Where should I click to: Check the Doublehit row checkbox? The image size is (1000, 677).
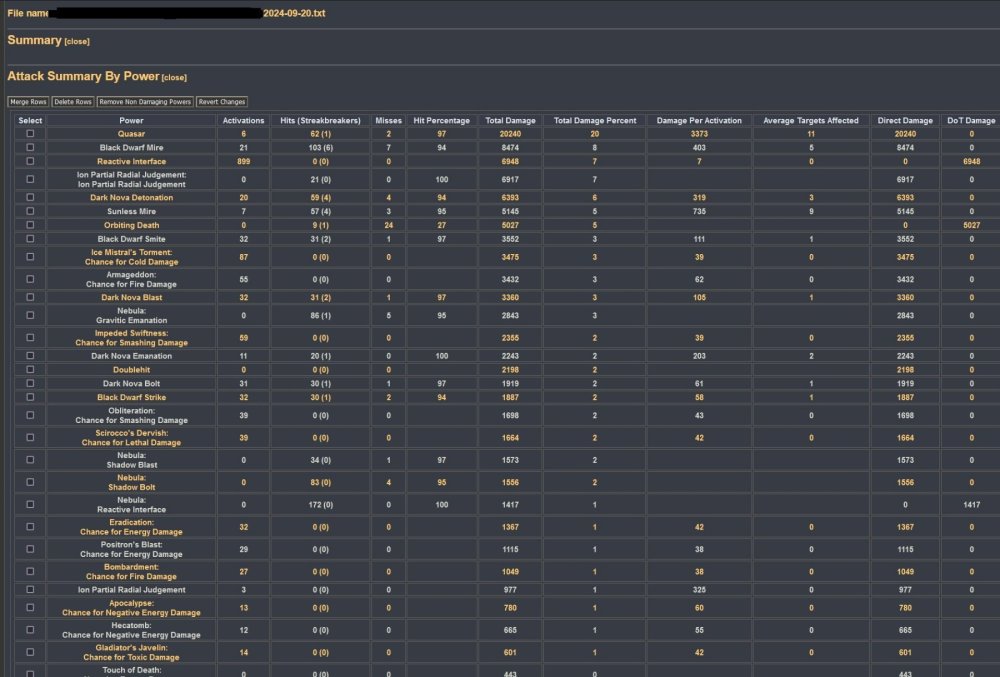click(30, 370)
